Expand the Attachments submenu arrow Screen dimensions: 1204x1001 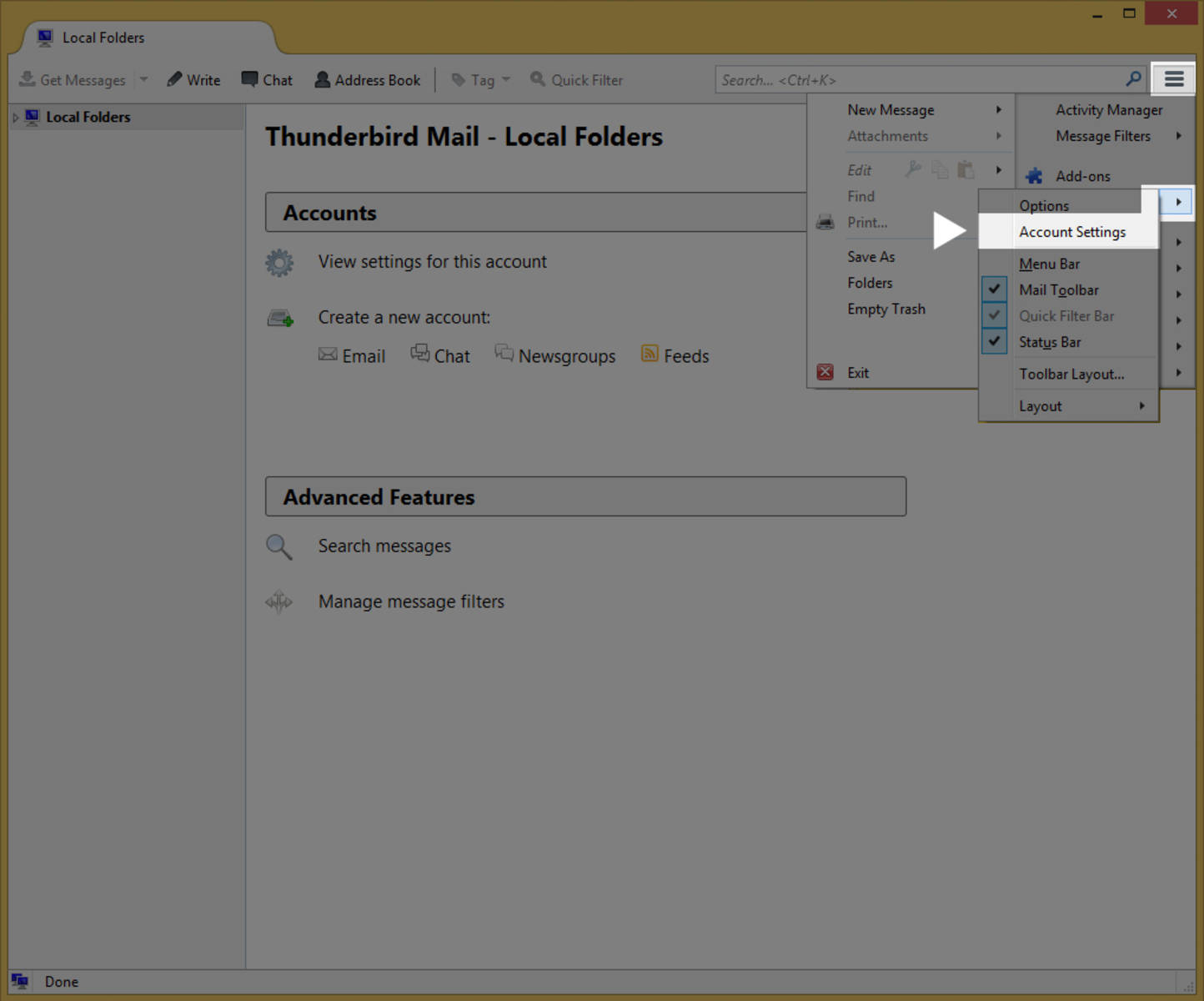click(x=999, y=136)
